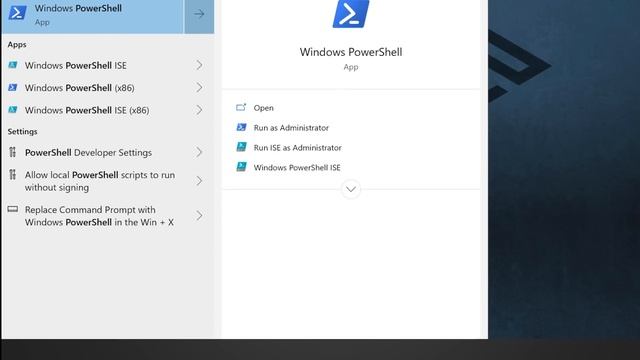The height and width of the screenshot is (360, 640).
Task: Expand options for Windows PowerShell (x86)
Action: coord(199,88)
